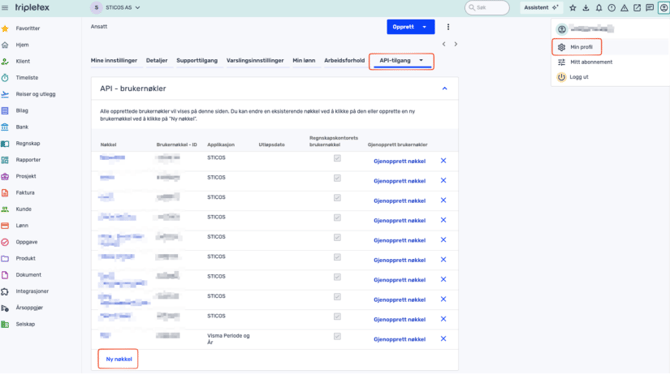The height and width of the screenshot is (375, 670).
Task: Toggle checkbox in Visma Periode og År row
Action: coord(337,337)
